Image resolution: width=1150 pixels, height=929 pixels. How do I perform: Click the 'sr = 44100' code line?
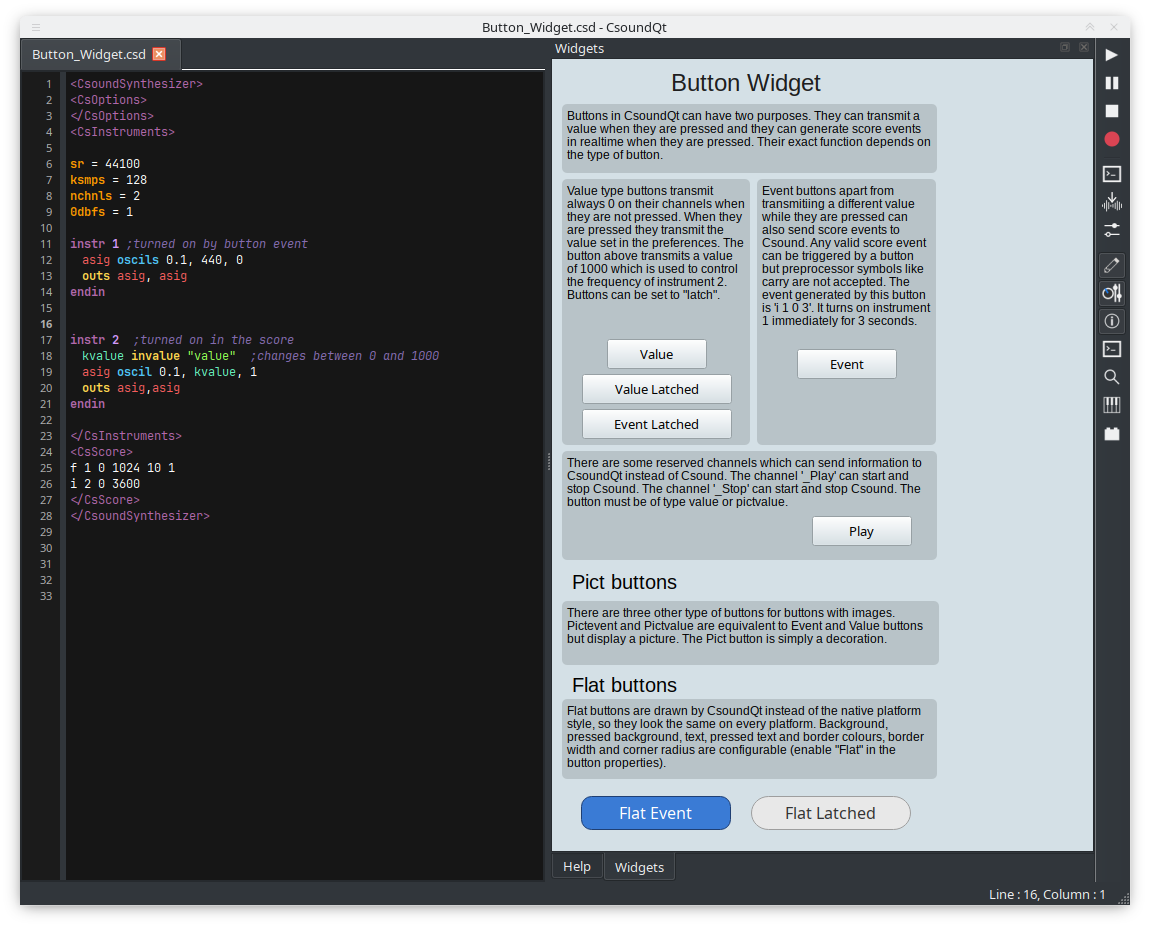105,164
